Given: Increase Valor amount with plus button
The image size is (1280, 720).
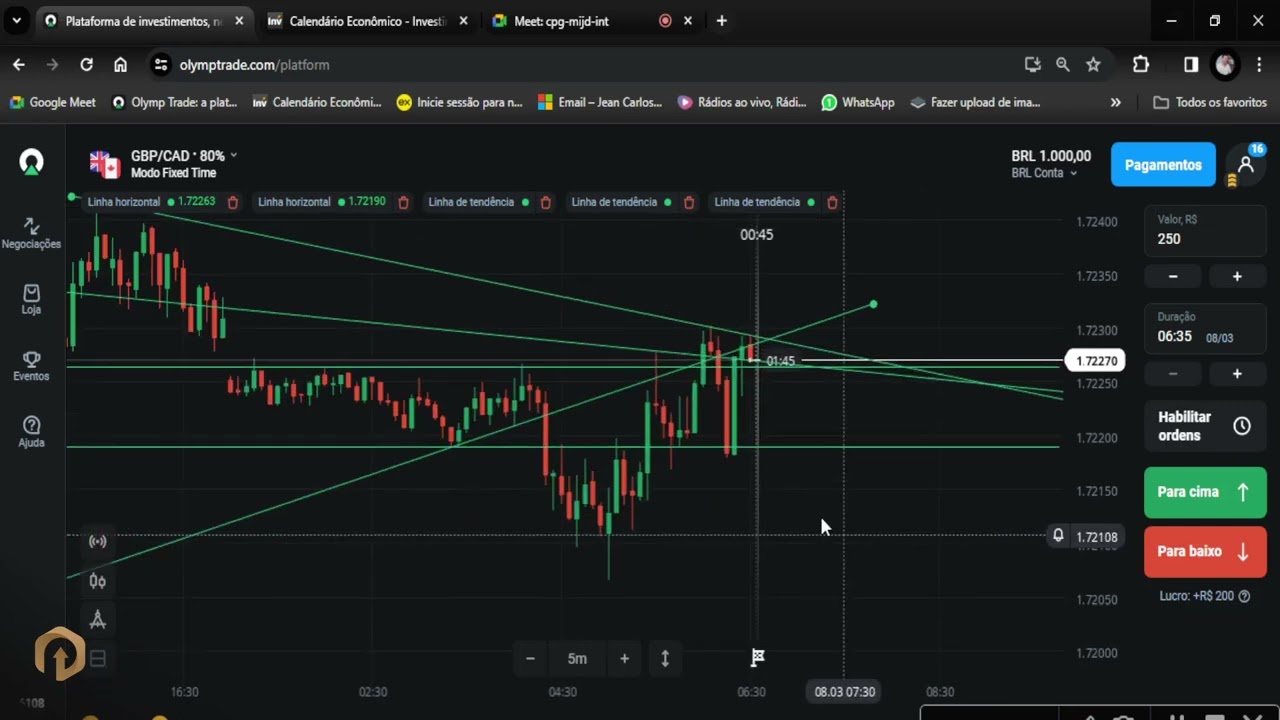Looking at the screenshot, I should point(1237,277).
